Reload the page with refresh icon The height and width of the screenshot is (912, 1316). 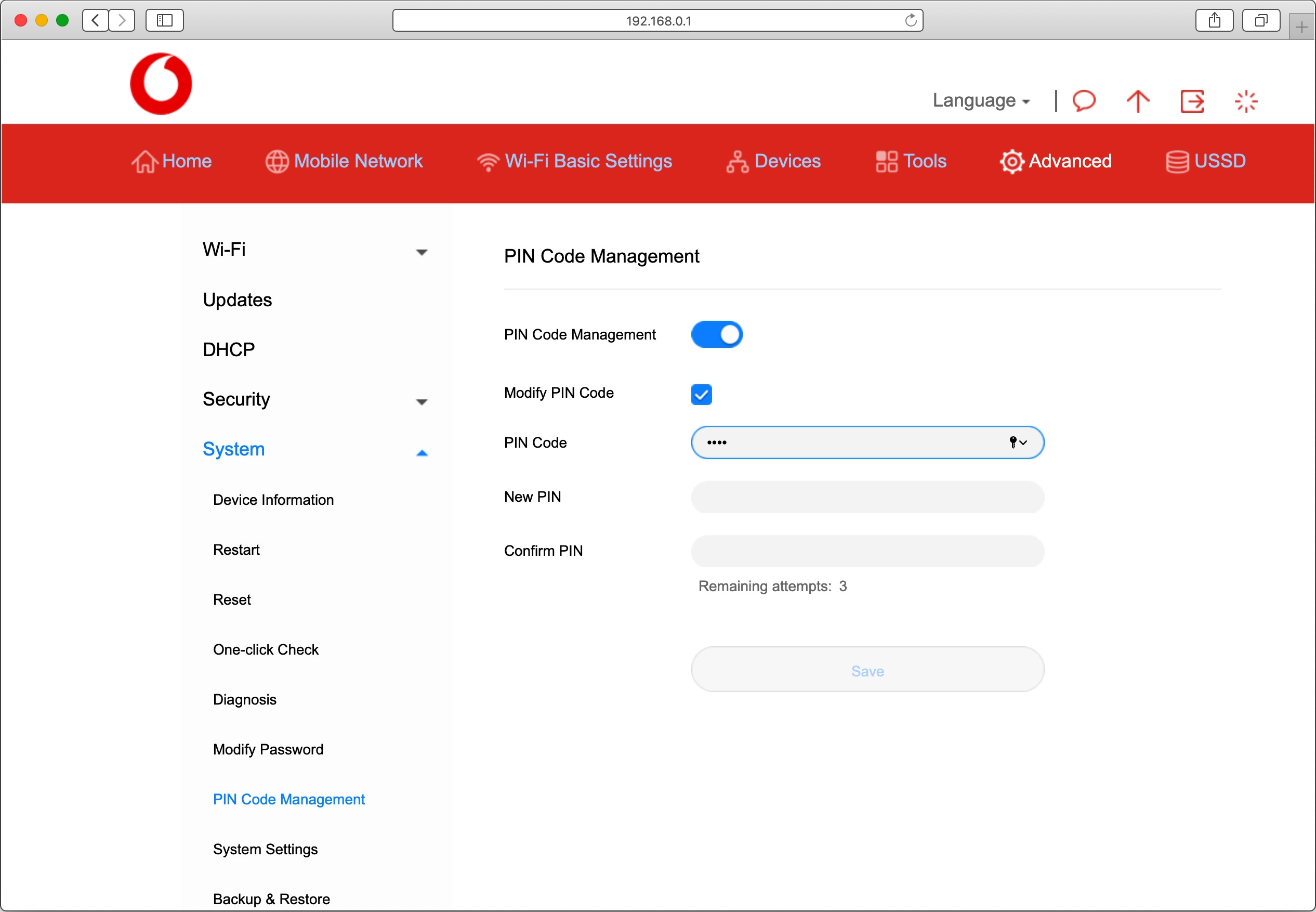pos(911,21)
